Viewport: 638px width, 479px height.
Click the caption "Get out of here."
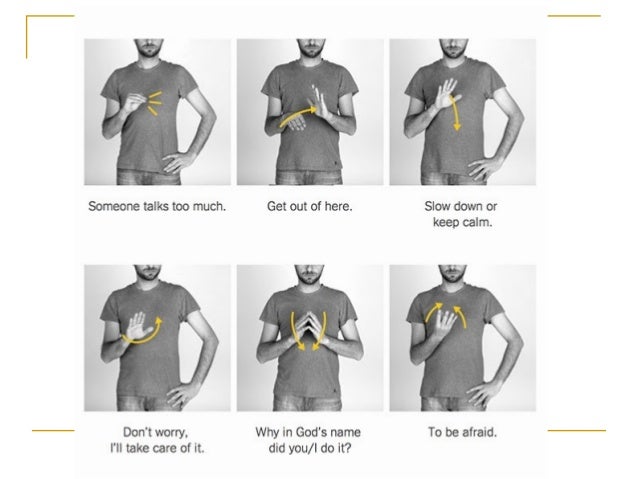310,206
